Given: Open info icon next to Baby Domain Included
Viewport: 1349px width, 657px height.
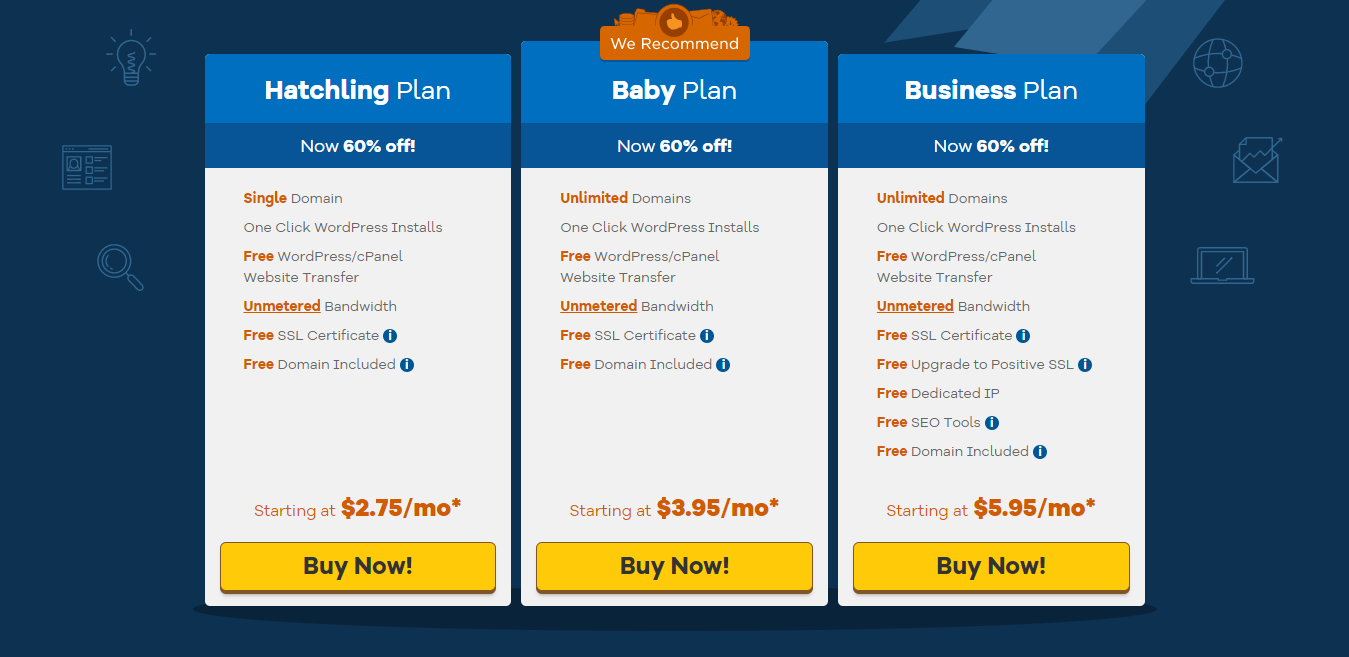Looking at the screenshot, I should (x=723, y=365).
